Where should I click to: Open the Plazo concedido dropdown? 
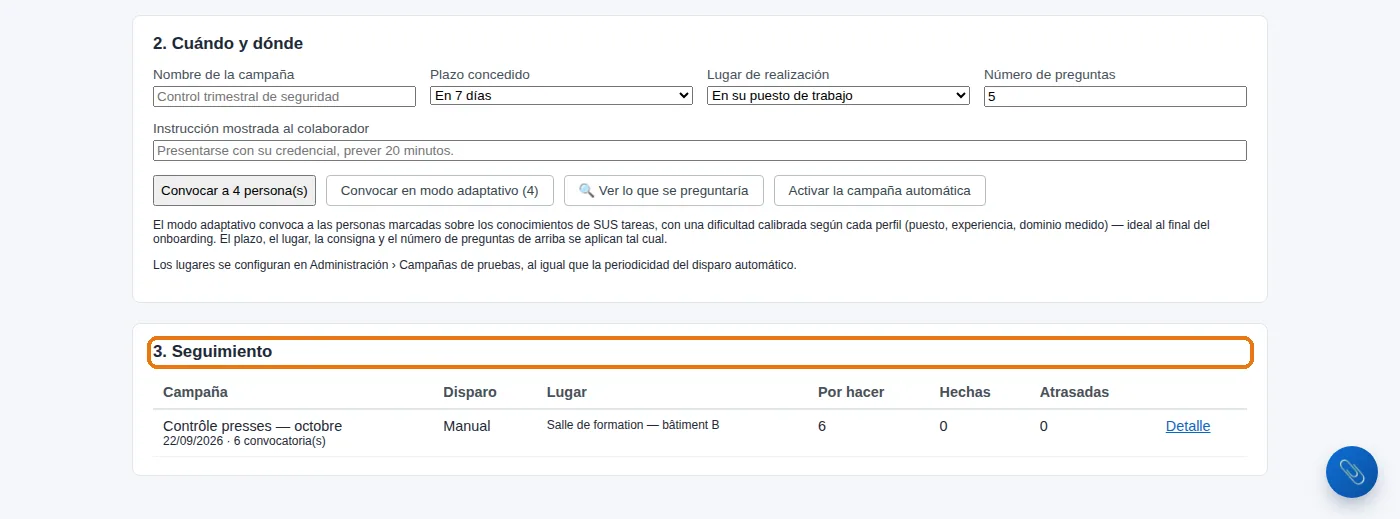point(561,96)
